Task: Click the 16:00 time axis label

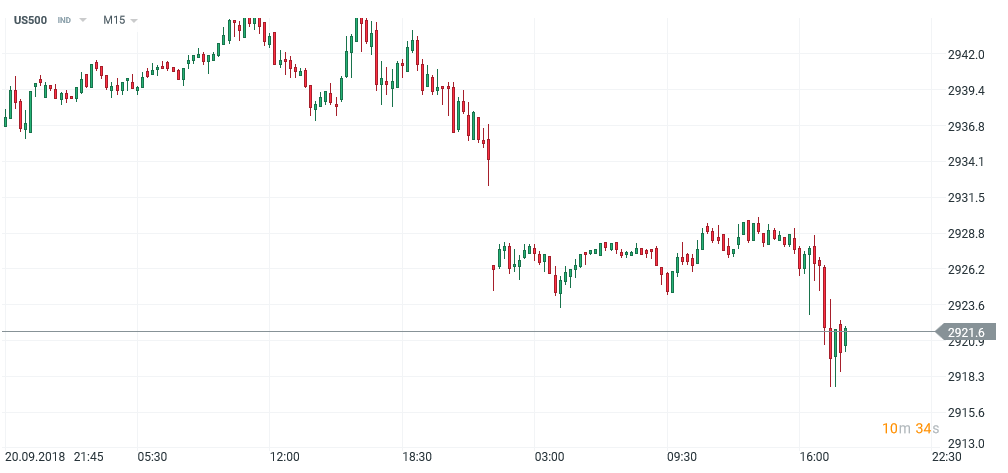Action: click(x=814, y=457)
